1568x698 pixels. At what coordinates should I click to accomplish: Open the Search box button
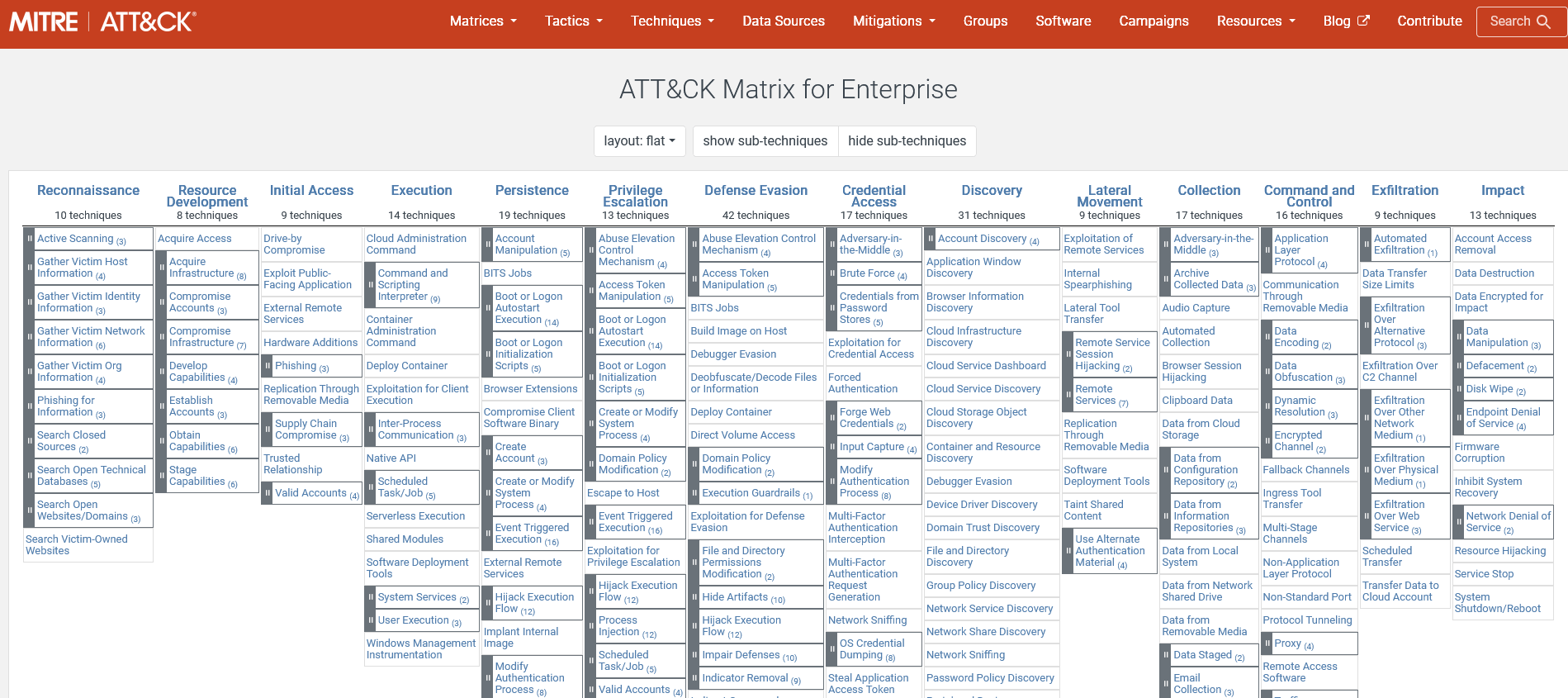pos(1520,21)
